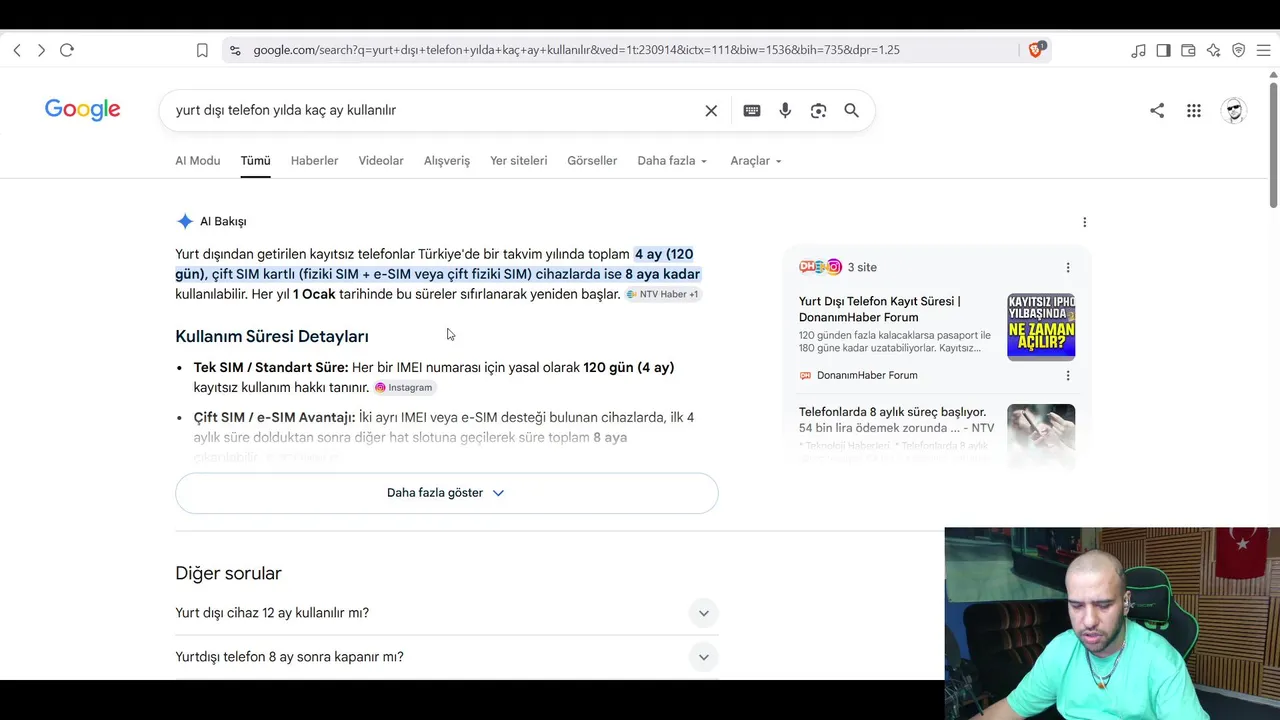Switch to the AI Modu tab
The height and width of the screenshot is (720, 1280).
198,161
